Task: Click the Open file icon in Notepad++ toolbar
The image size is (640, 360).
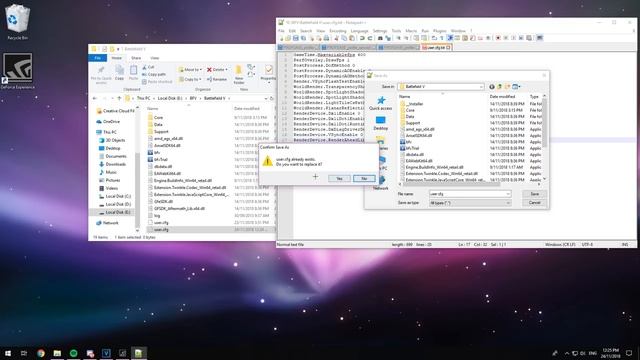Action: [x=288, y=38]
